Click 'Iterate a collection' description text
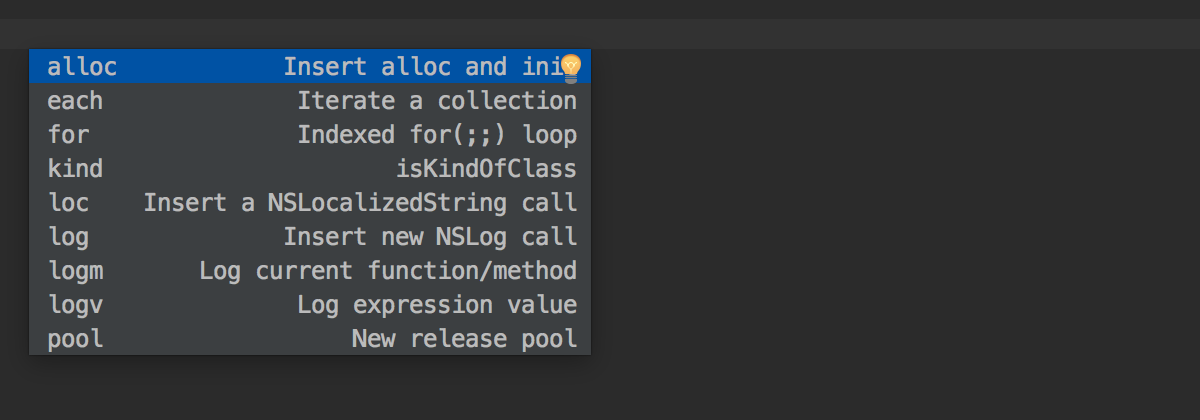Image resolution: width=1200 pixels, height=420 pixels. [437, 101]
